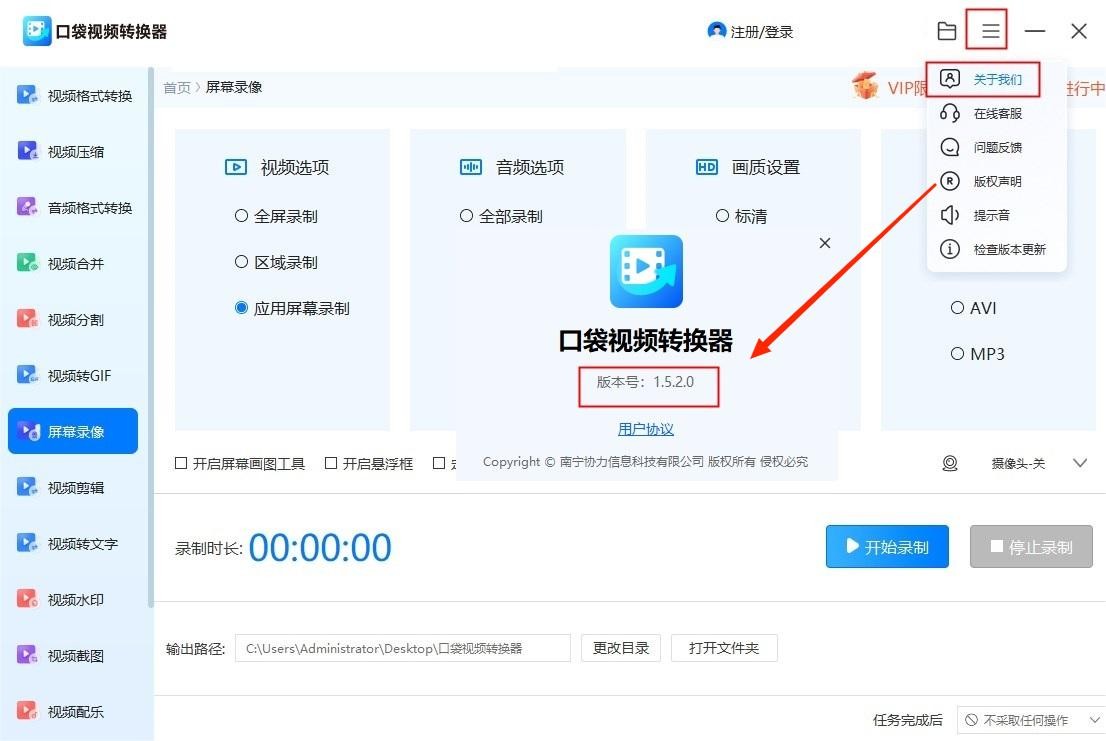Click the app icon in about dialog
This screenshot has height=741, width=1106.
click(646, 271)
